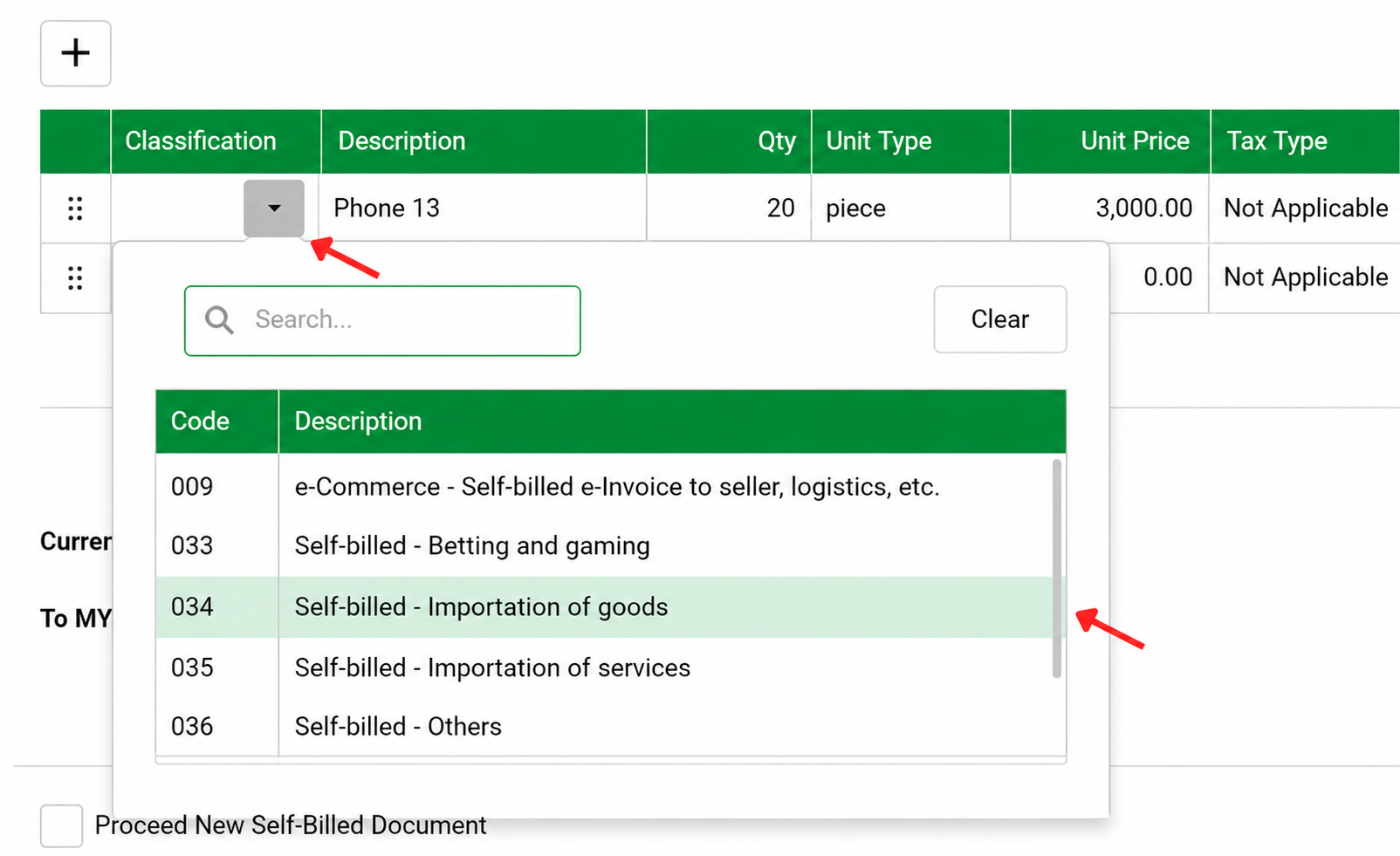Edit the Phone 13 description cell

point(483,209)
